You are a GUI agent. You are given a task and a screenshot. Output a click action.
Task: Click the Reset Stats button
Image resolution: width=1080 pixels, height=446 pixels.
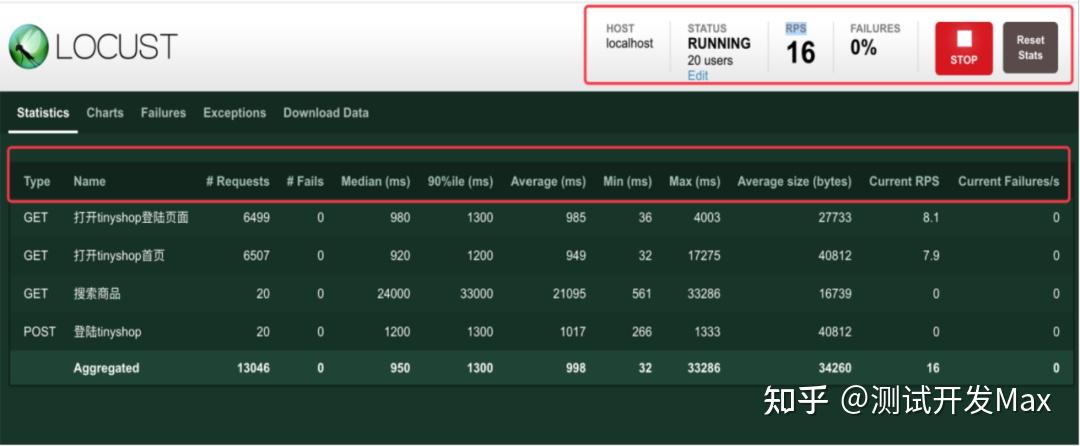(x=1030, y=47)
